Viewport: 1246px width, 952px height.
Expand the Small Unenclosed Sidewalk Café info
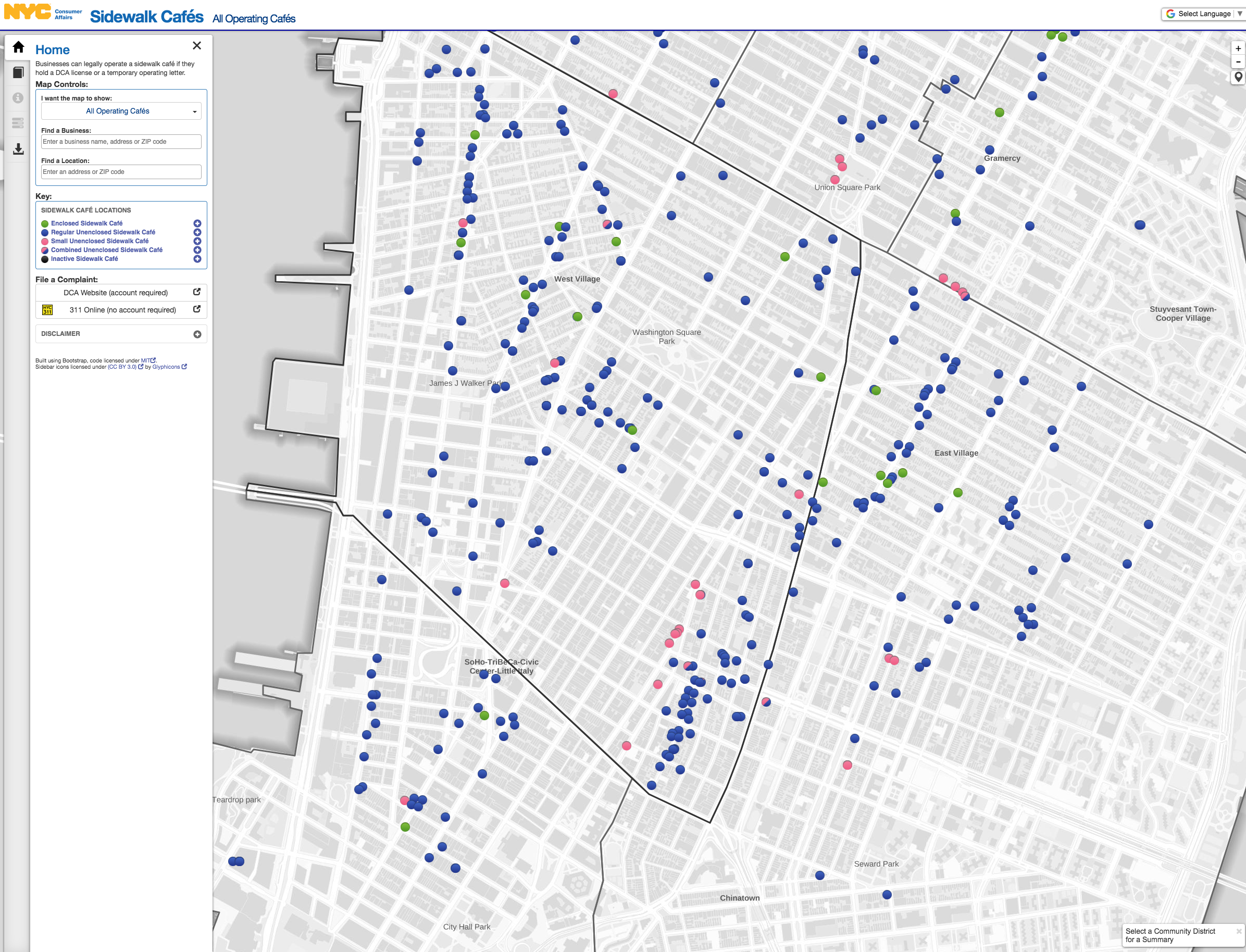tap(197, 241)
